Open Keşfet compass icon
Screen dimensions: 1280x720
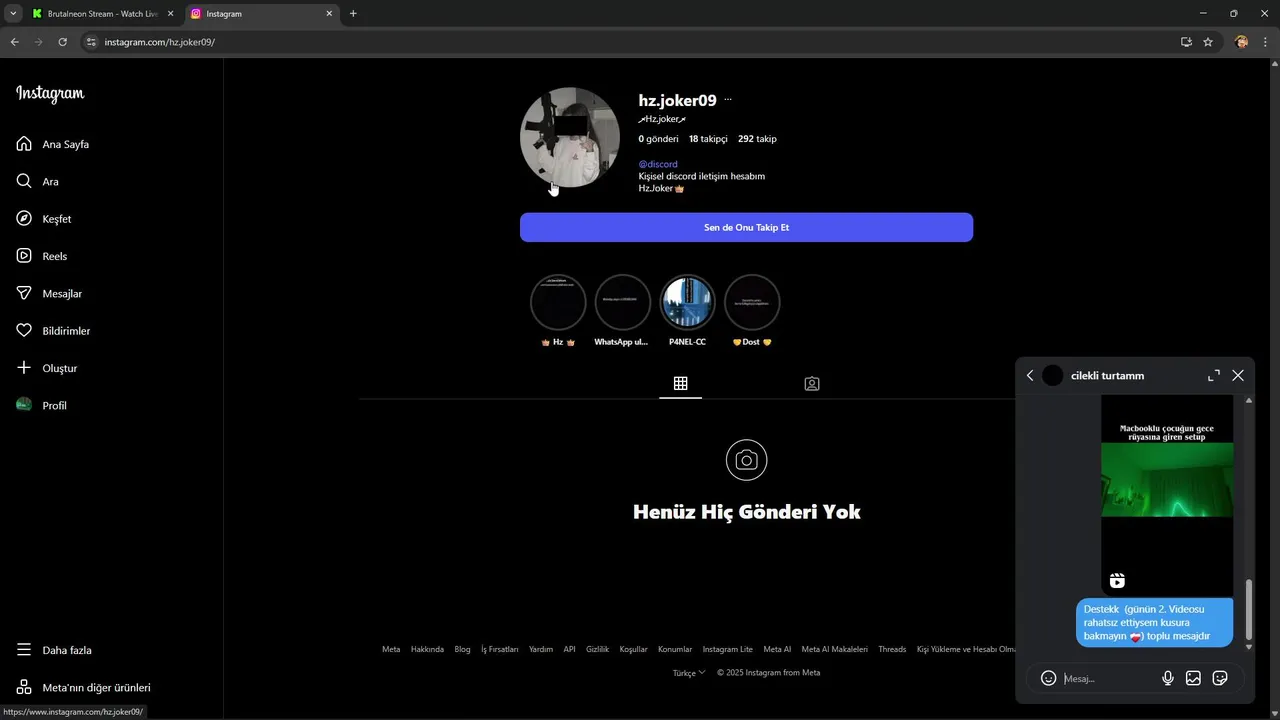24,218
